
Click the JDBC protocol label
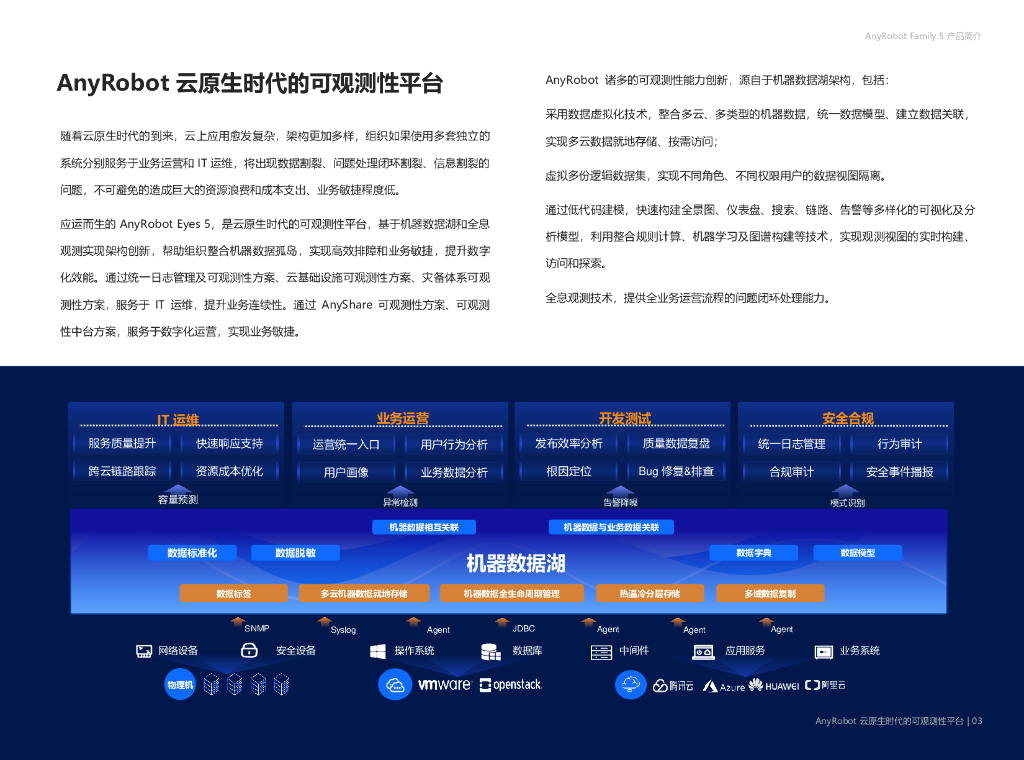(x=523, y=628)
